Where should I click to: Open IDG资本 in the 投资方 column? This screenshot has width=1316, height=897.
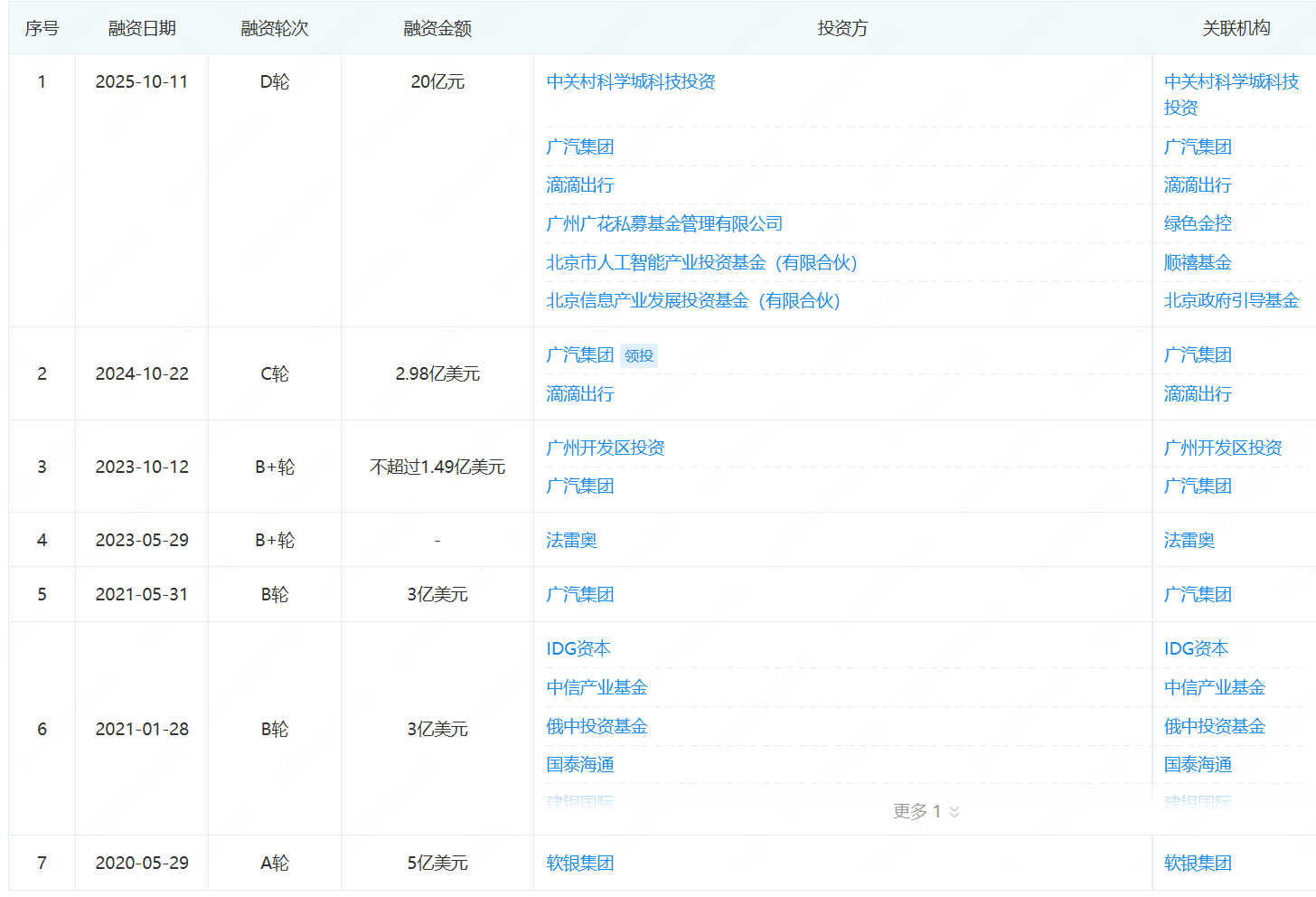(x=578, y=649)
